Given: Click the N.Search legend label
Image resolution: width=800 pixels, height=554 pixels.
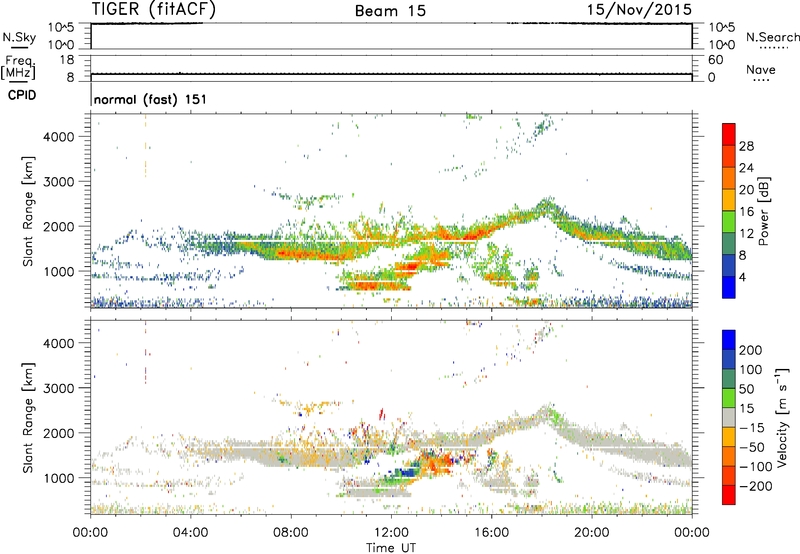Looking at the screenshot, I should point(772,37).
